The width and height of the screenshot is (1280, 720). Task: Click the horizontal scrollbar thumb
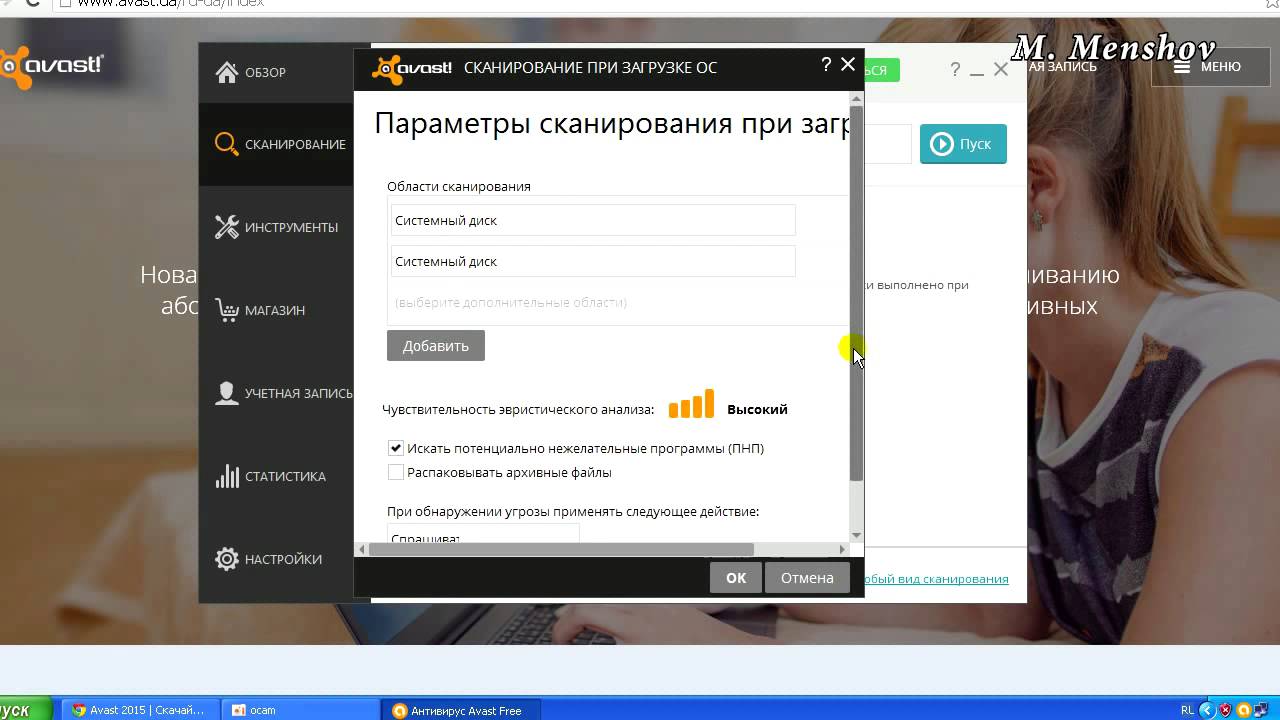tap(561, 549)
